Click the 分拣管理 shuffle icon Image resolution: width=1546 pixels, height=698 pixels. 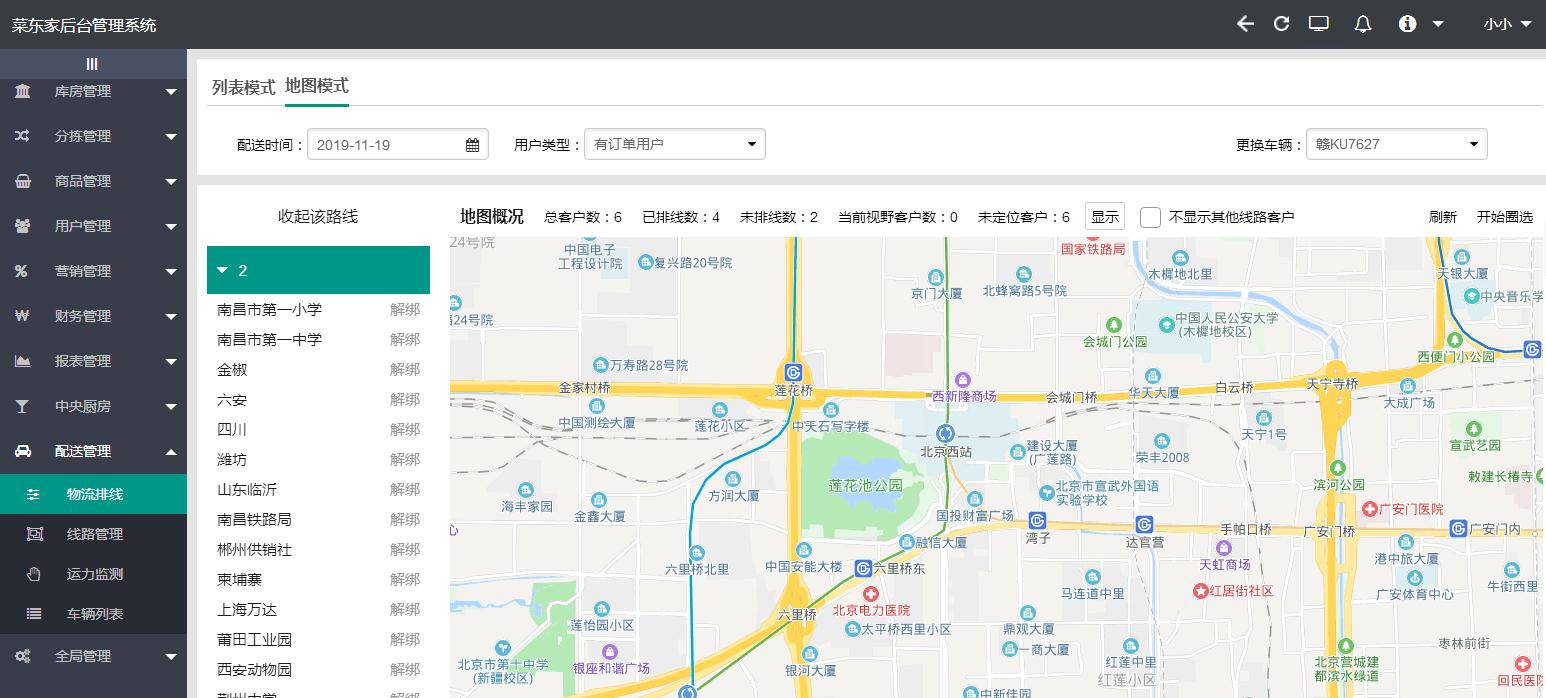click(22, 136)
